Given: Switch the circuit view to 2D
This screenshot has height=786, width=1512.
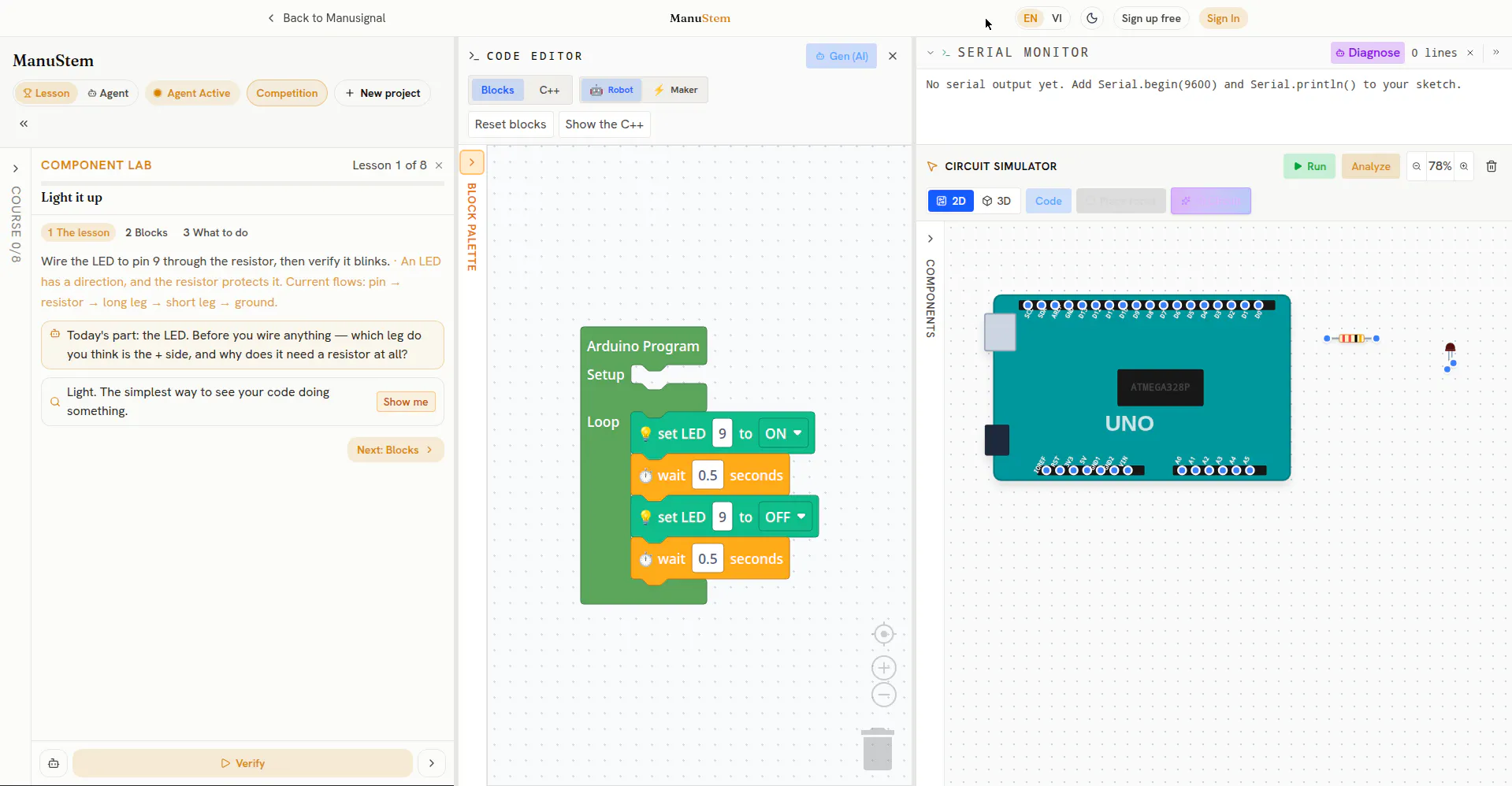Looking at the screenshot, I should point(951,201).
